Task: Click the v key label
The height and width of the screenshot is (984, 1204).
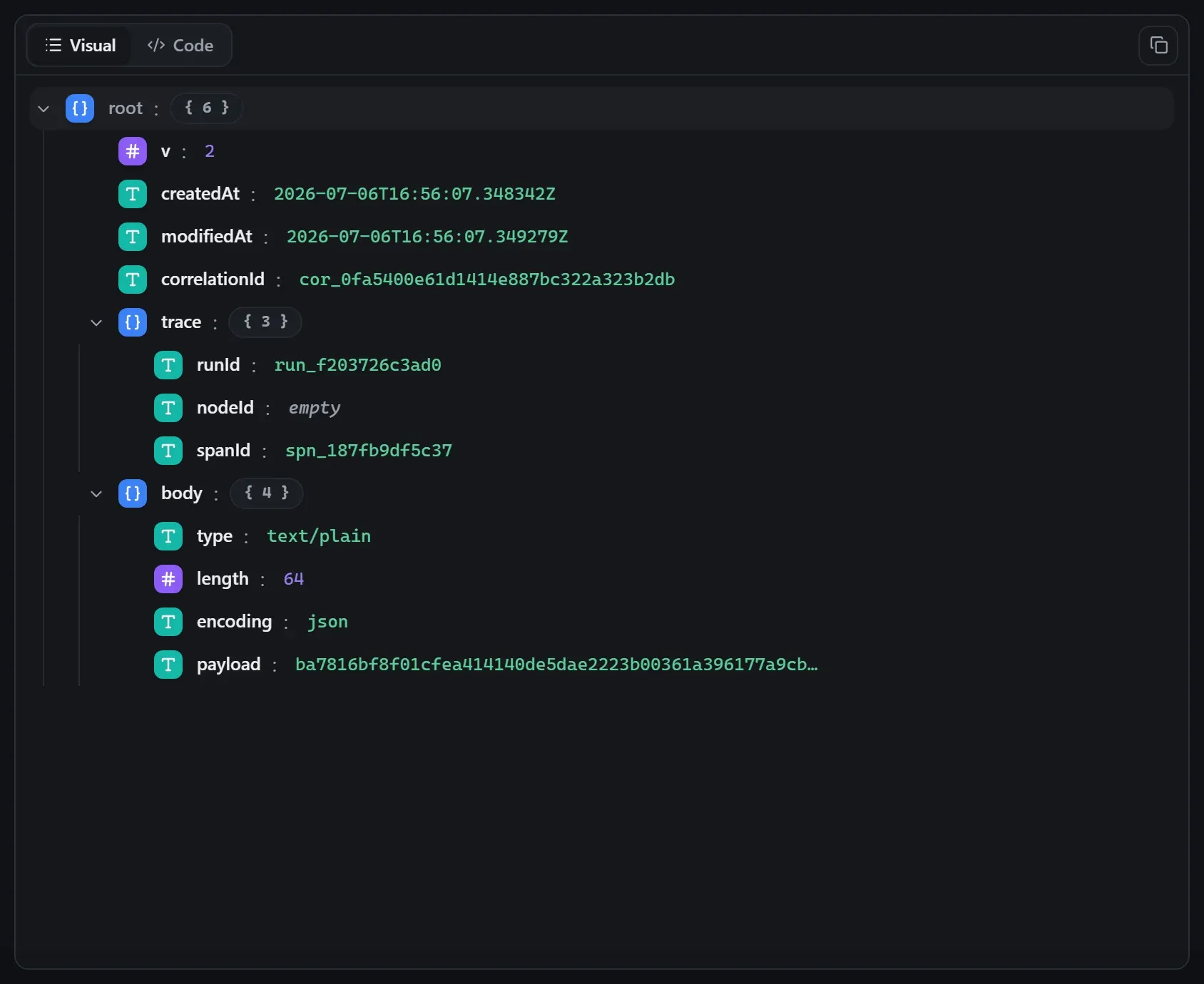Action: click(165, 151)
